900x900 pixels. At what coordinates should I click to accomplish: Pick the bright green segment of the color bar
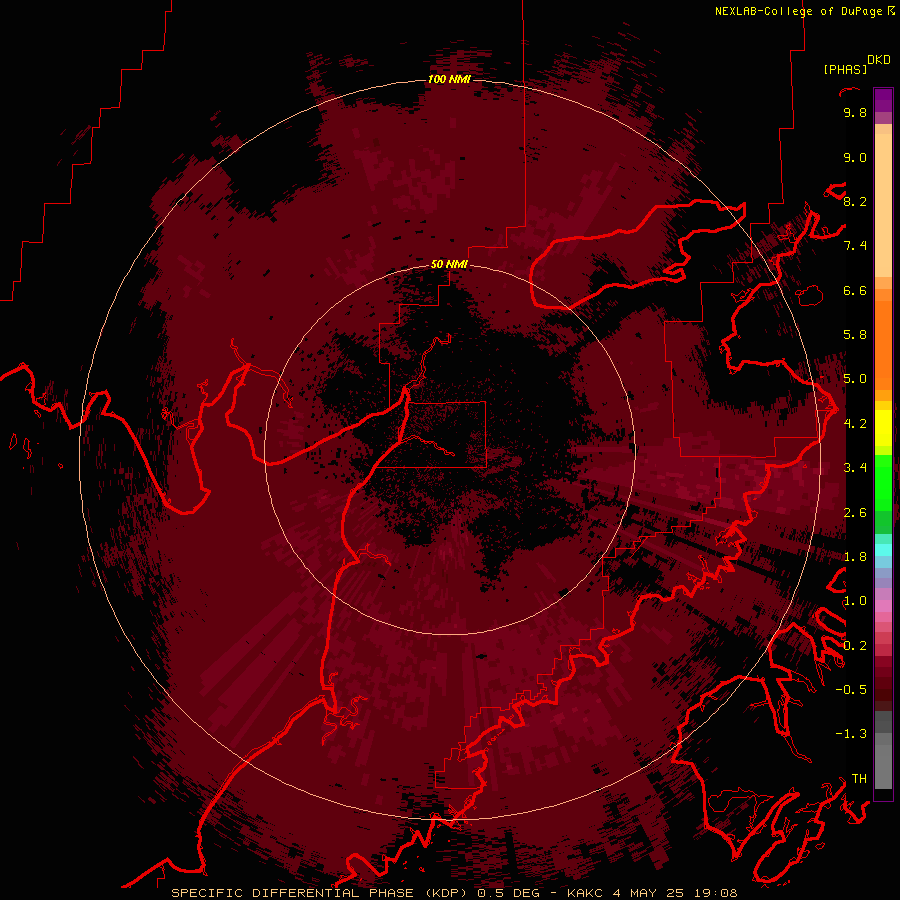click(x=883, y=483)
